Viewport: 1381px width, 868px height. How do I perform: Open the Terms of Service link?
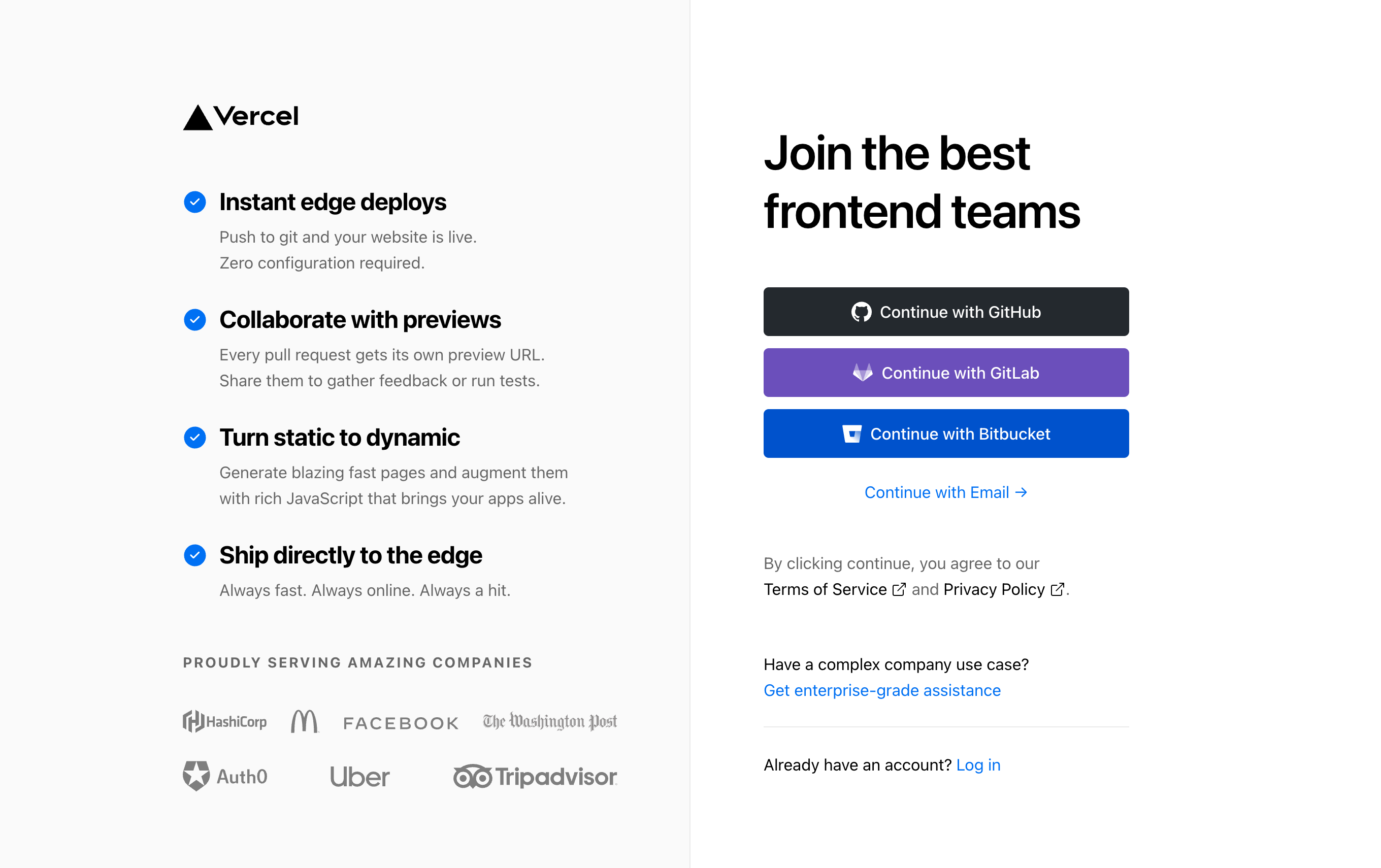[x=826, y=589]
